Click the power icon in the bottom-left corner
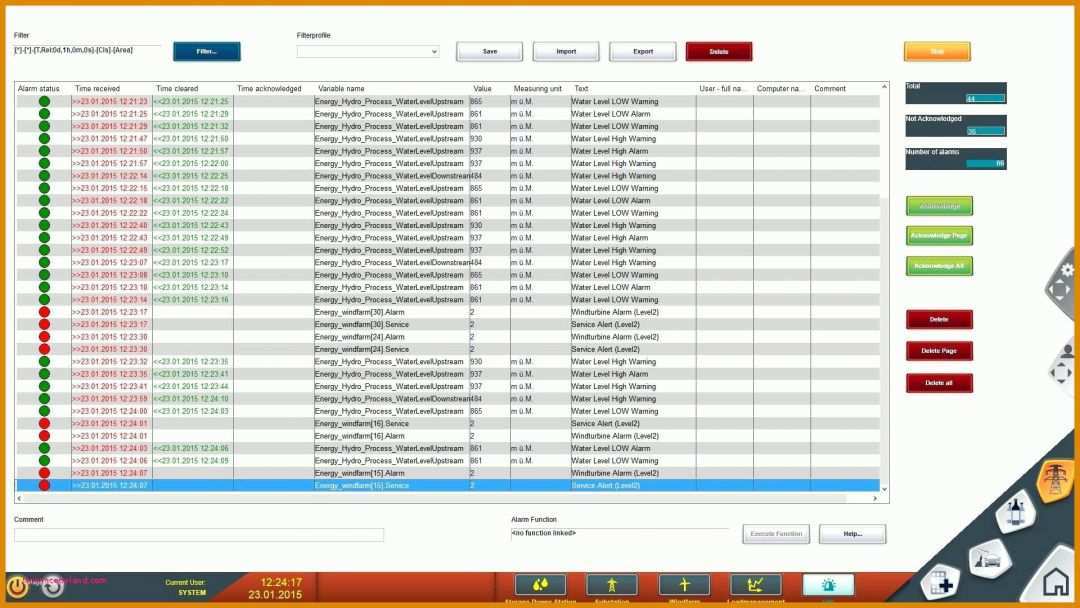The width and height of the screenshot is (1080, 608). [x=17, y=586]
